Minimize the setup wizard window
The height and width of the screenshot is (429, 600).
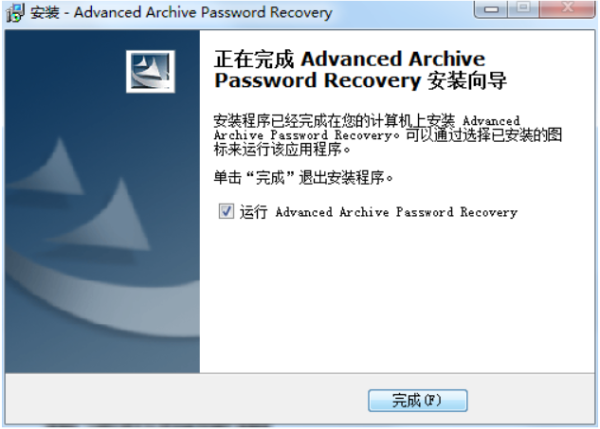point(491,9)
